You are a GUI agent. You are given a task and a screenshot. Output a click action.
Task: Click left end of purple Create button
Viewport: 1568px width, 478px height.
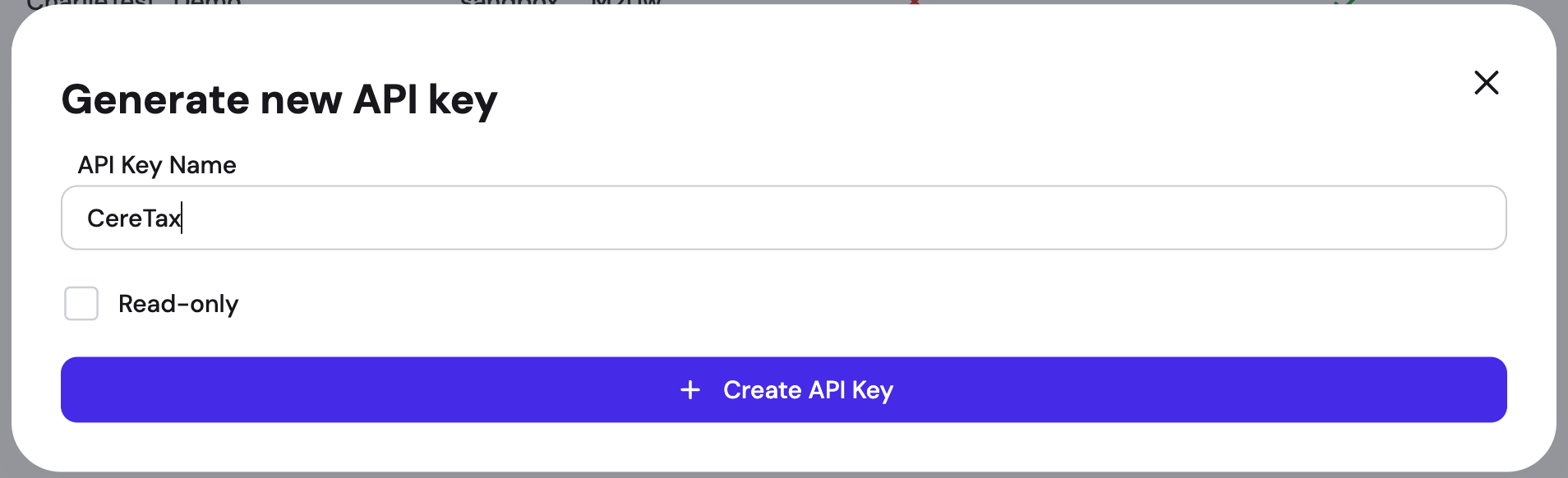click(x=107, y=390)
